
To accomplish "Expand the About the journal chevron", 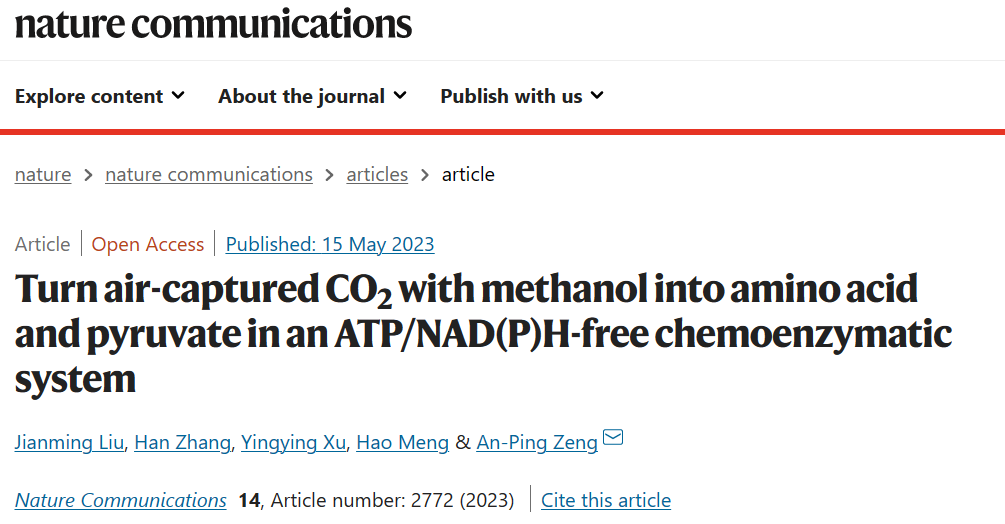I will click(400, 95).
